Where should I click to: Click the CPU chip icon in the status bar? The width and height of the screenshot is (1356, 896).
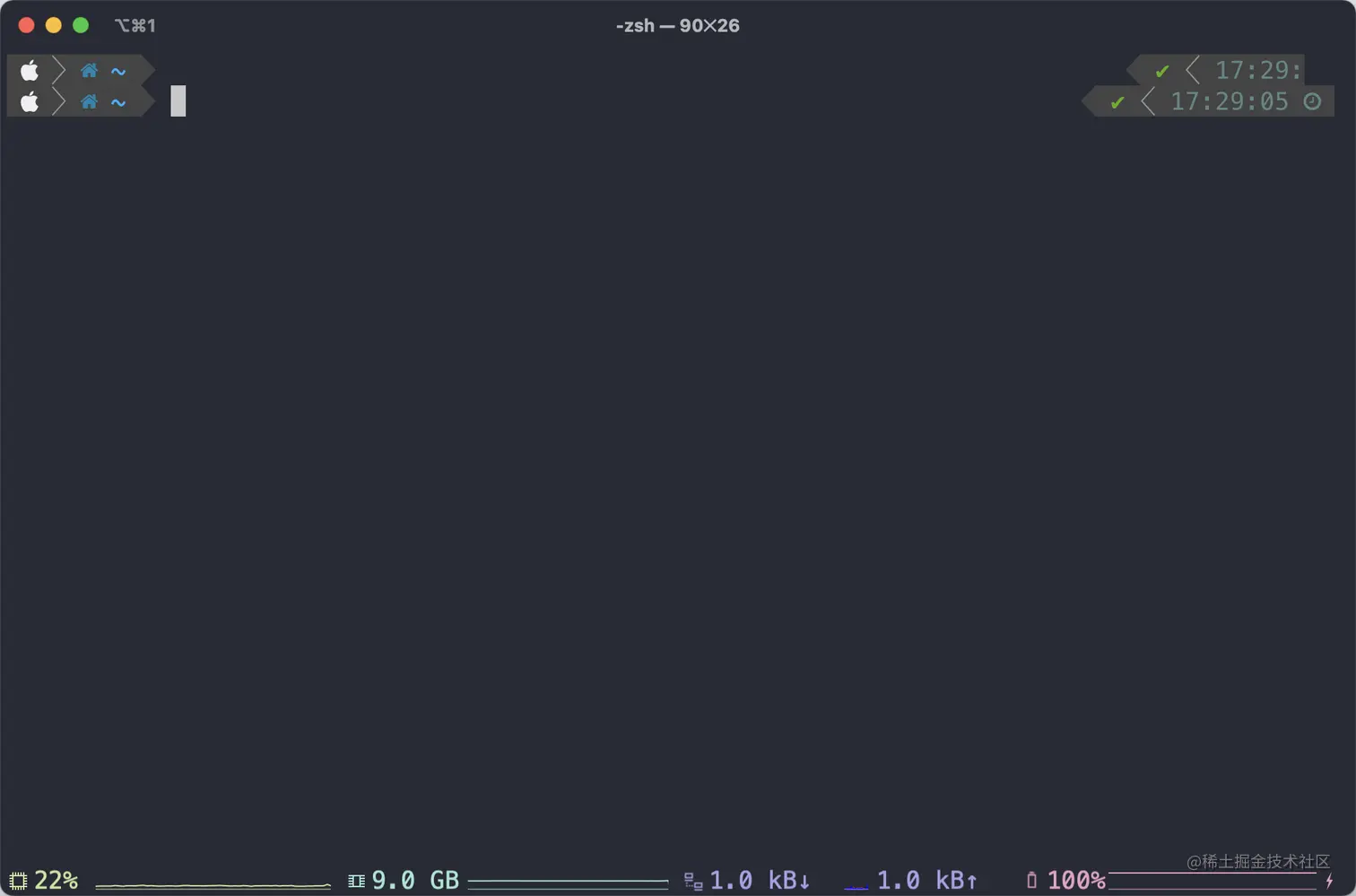18,881
